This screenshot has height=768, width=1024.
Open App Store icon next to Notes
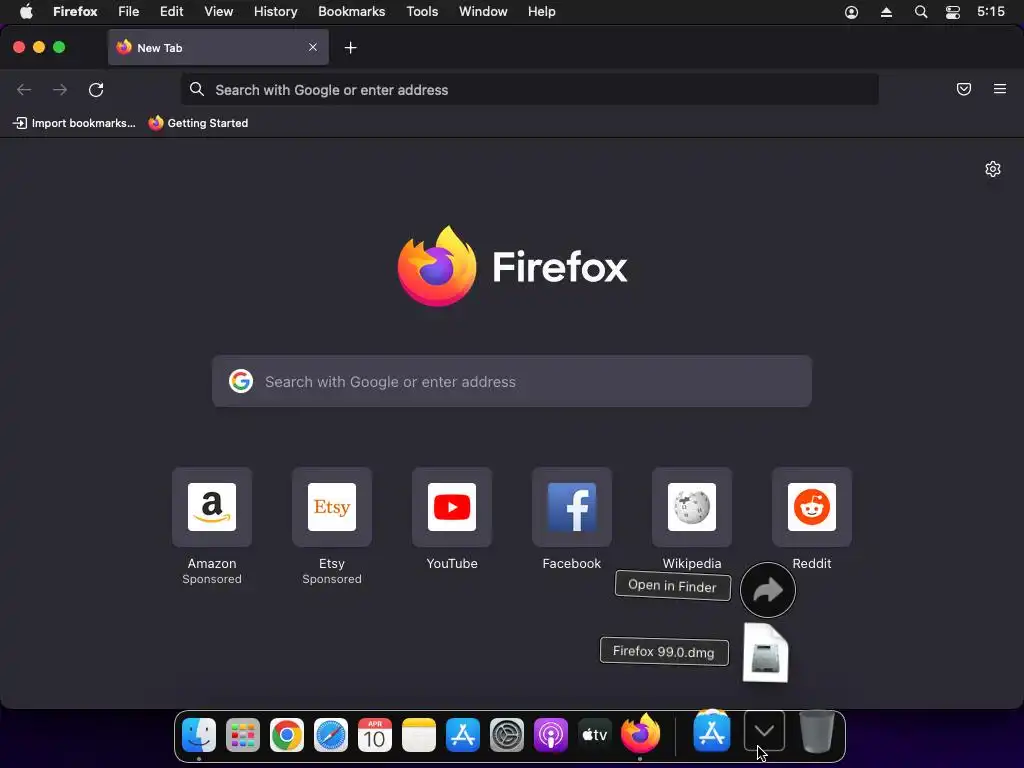[463, 735]
